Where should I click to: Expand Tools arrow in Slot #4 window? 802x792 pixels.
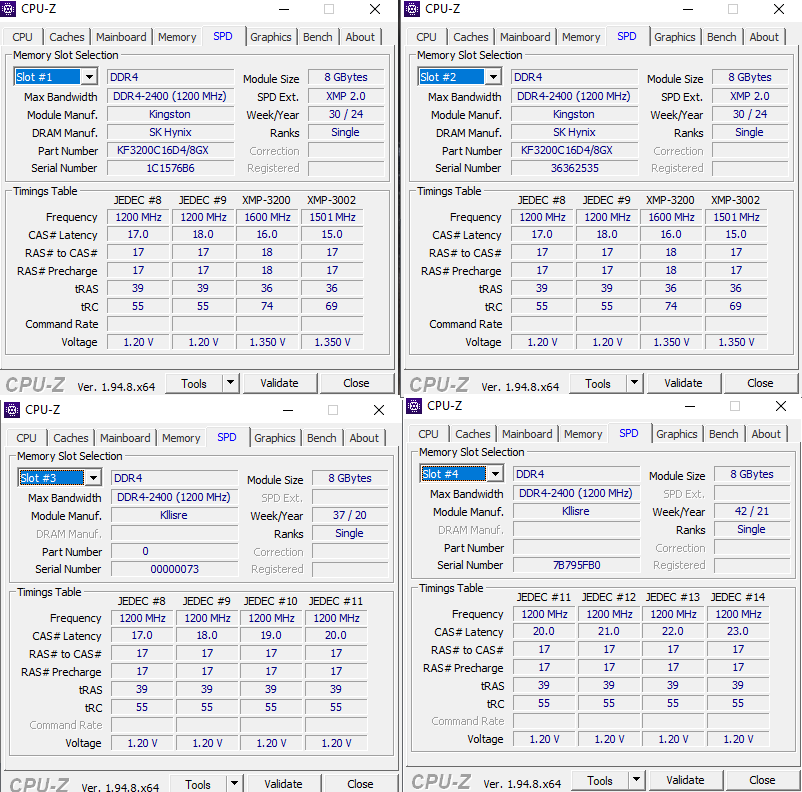pyautogui.click(x=637, y=780)
